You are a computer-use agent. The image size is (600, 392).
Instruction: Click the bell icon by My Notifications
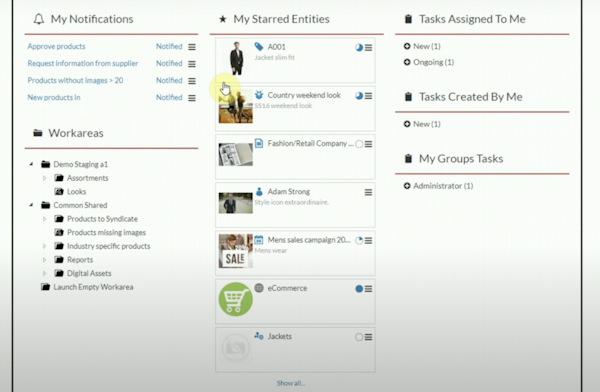[x=39, y=19]
